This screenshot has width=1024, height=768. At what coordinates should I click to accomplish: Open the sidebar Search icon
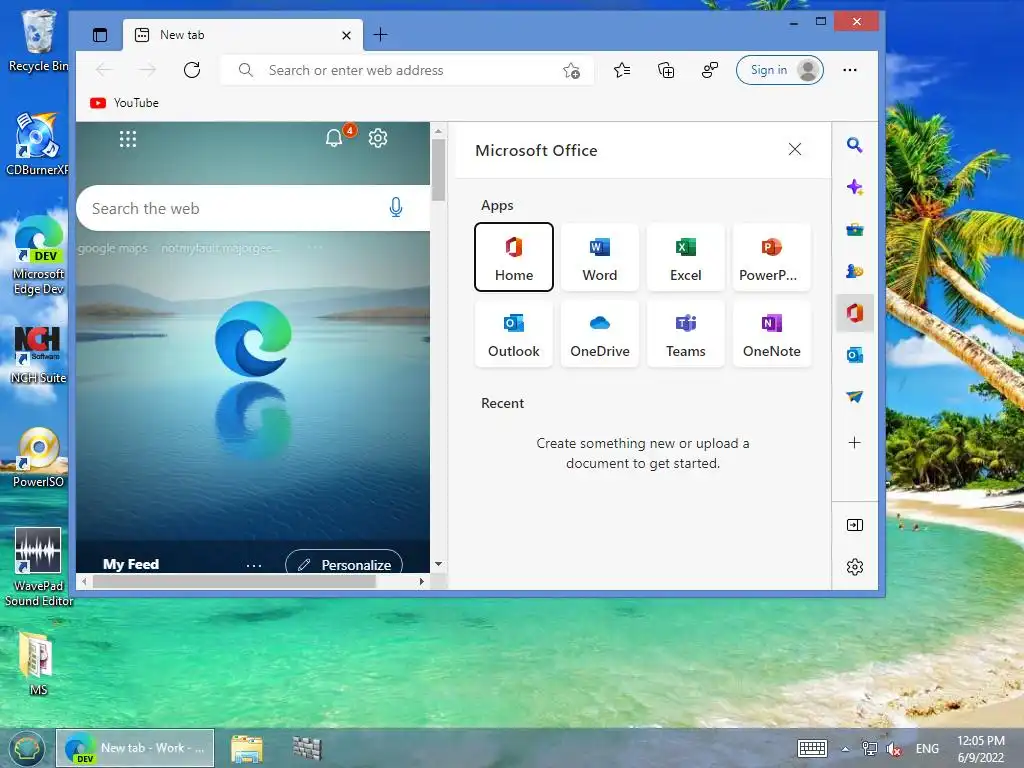854,145
